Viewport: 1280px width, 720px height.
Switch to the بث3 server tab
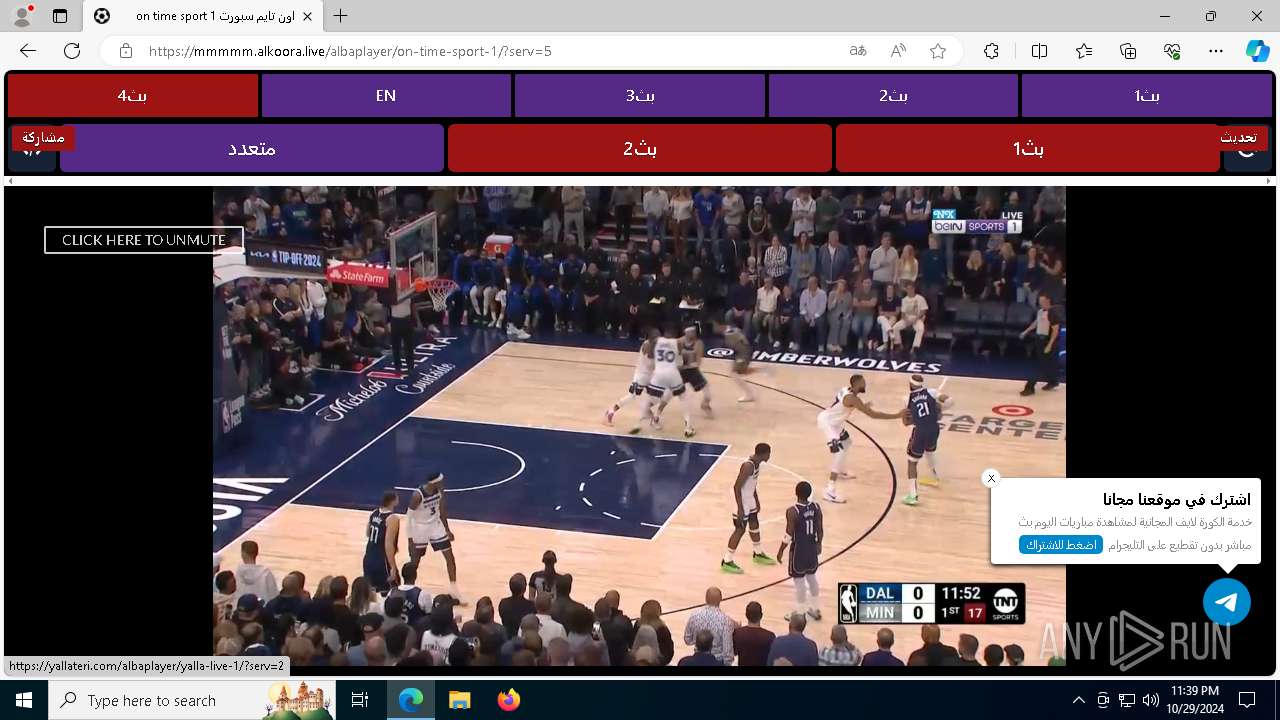tap(640, 96)
